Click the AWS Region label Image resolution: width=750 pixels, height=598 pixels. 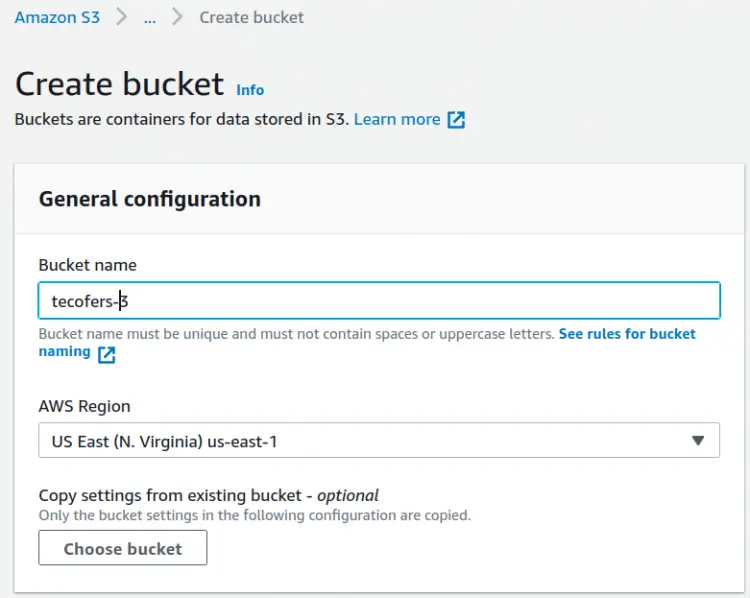tap(84, 406)
